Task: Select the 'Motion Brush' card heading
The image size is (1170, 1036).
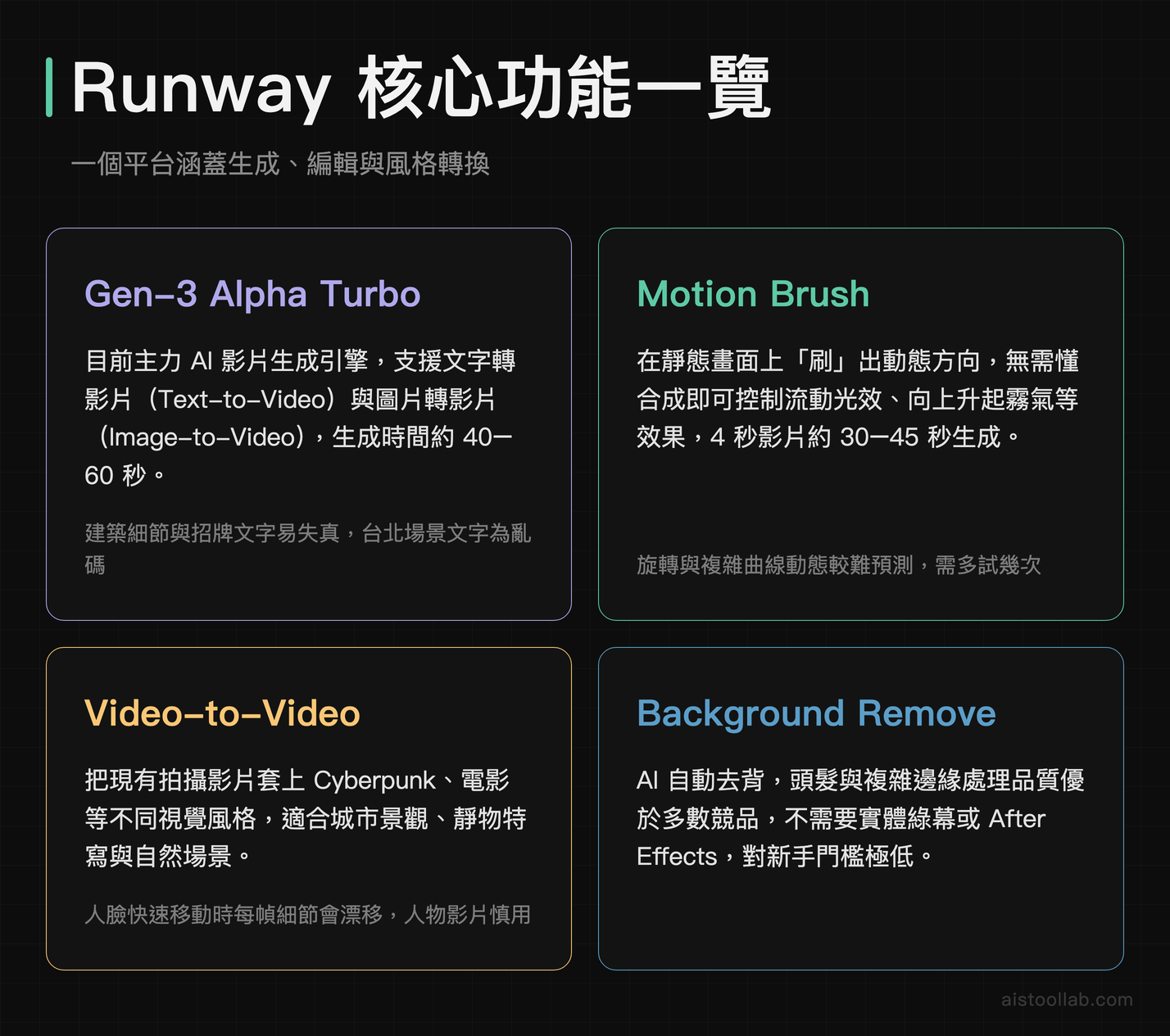Action: click(753, 294)
